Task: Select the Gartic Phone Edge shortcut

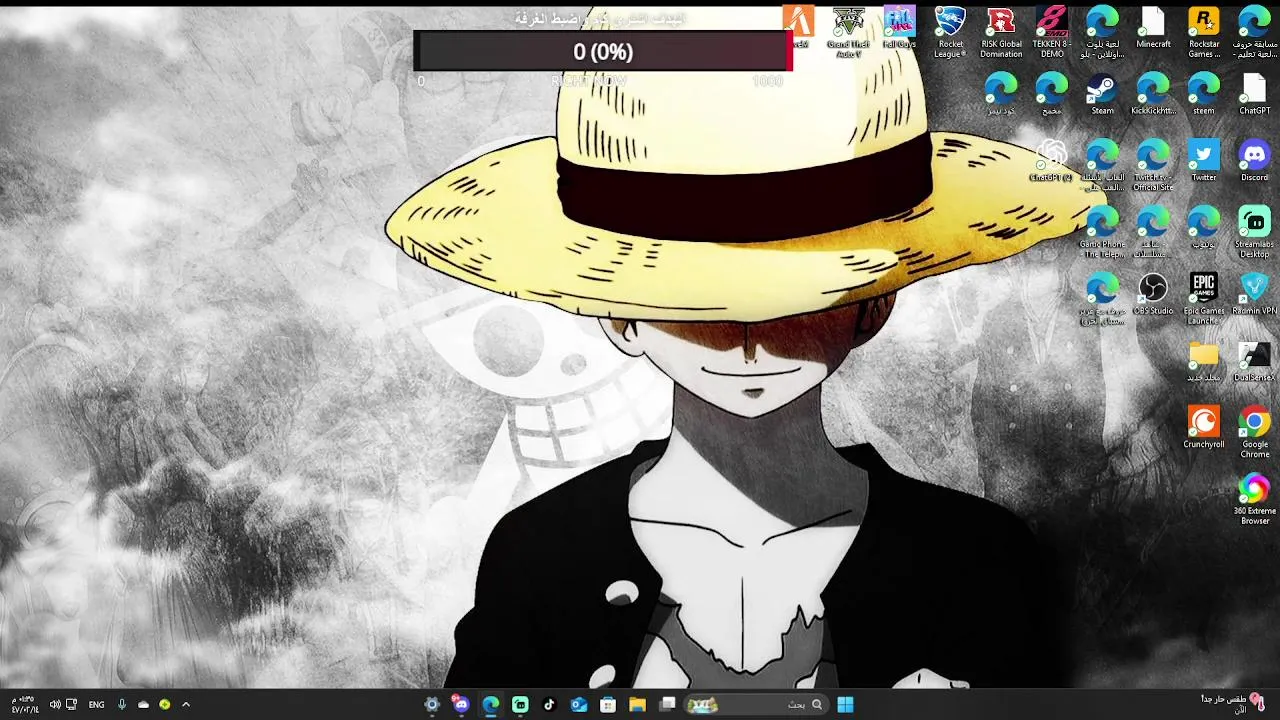Action: (x=1102, y=232)
